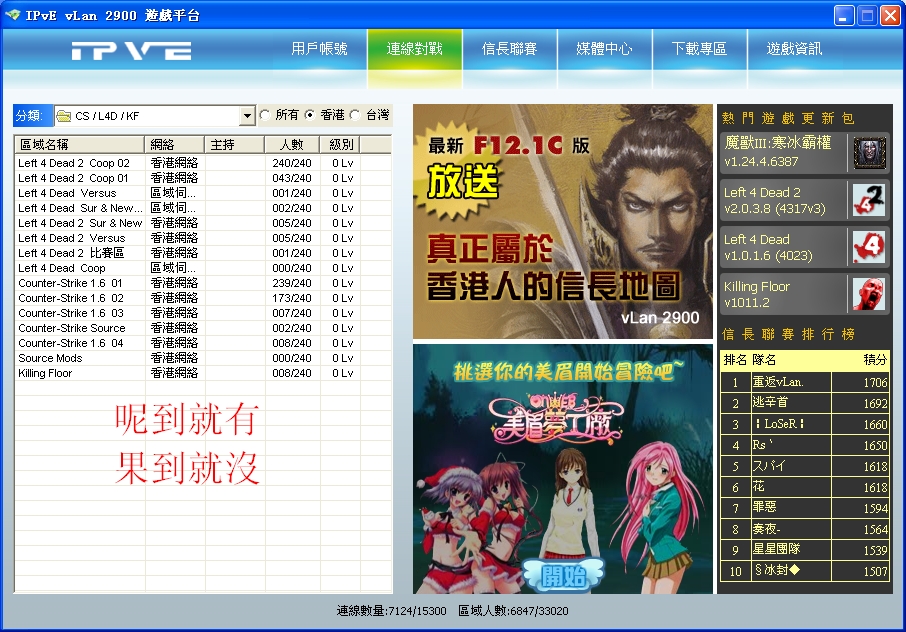
Task: Select Left 4 Dead 2 Sur & New room
Action: [x=203, y=224]
